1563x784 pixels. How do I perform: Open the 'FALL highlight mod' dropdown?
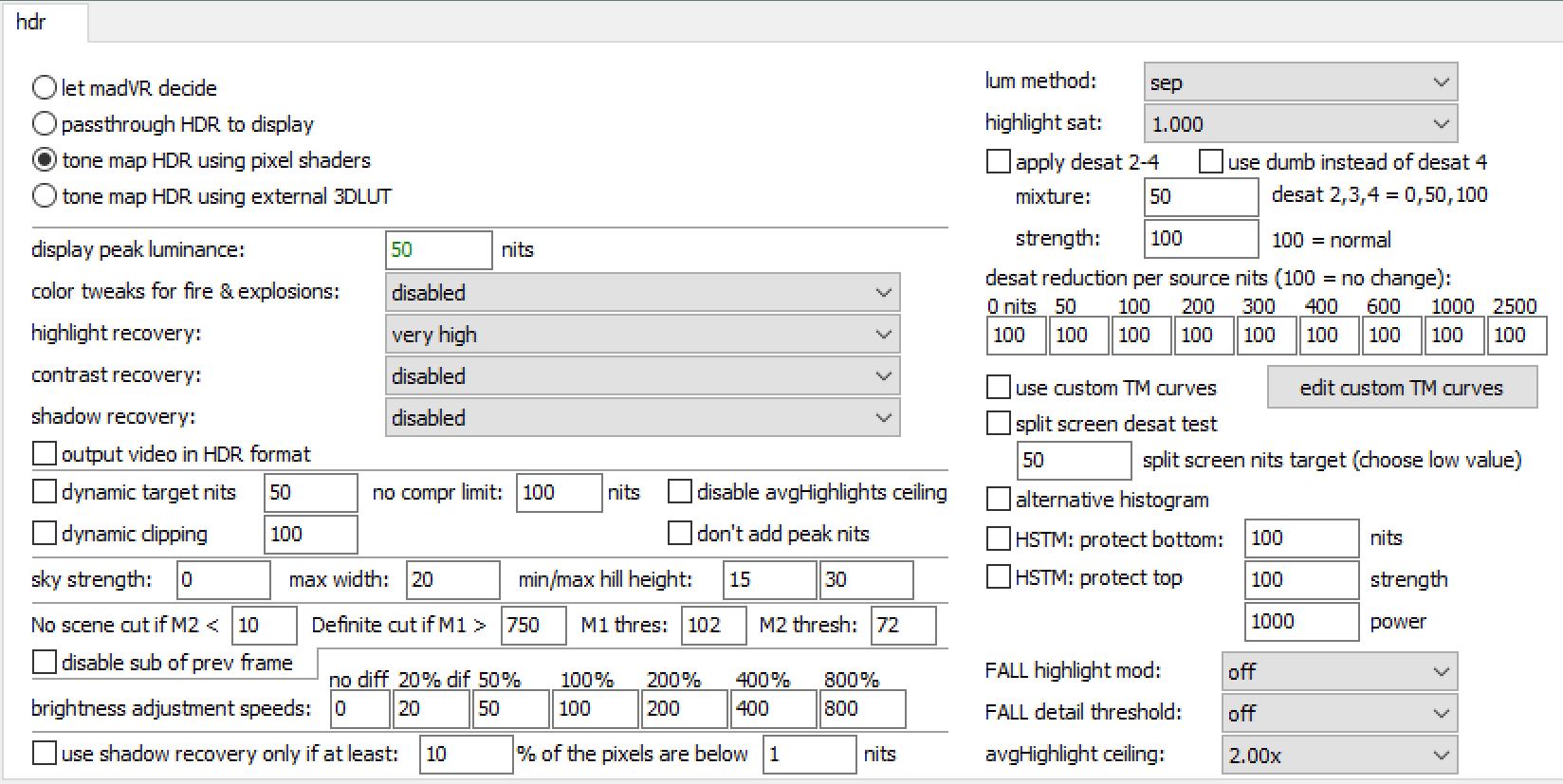tap(1339, 672)
